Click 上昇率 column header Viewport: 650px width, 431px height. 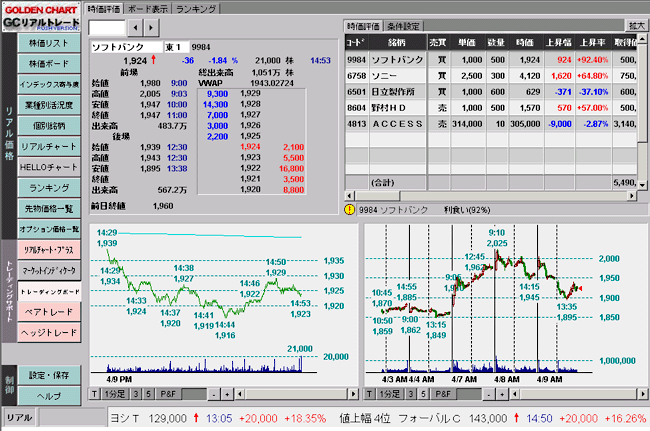point(593,42)
